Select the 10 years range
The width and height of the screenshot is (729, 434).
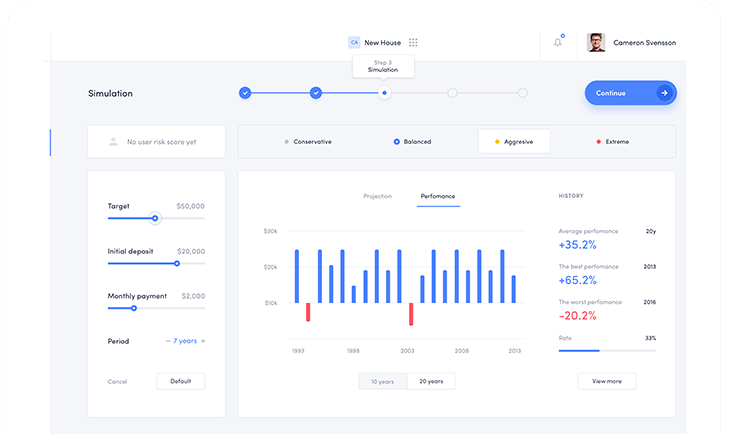tap(382, 381)
